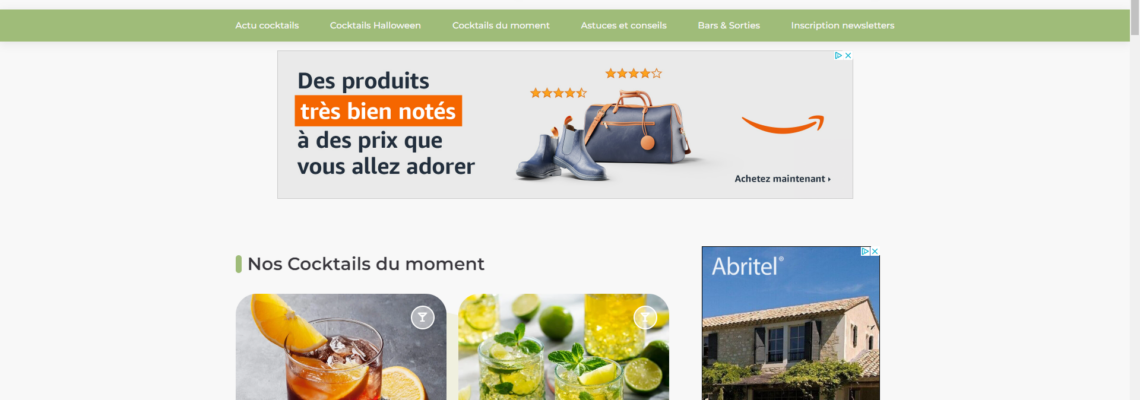Click cocktail glass icon on mojito card
1140x400 pixels.
(645, 317)
